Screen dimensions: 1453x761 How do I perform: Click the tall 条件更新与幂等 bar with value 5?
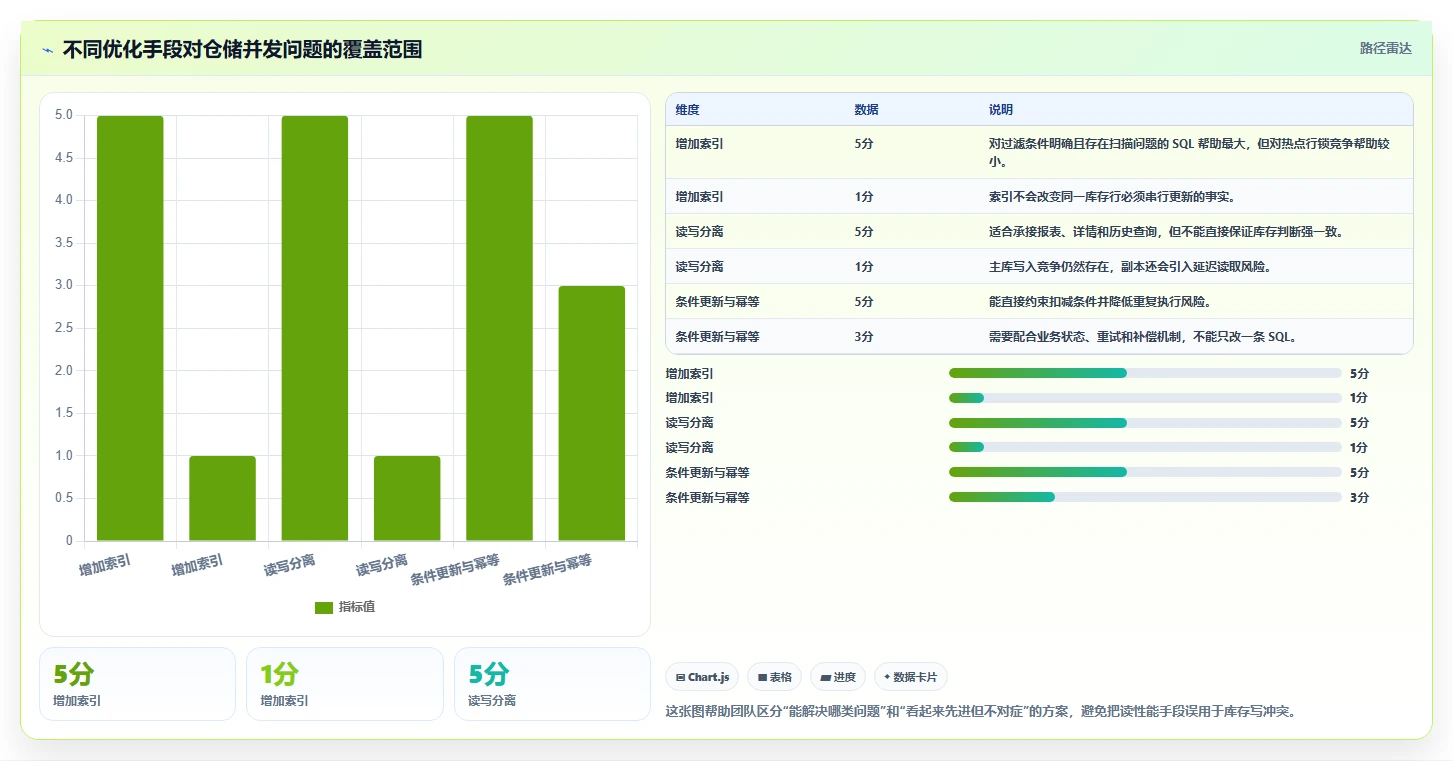click(x=499, y=328)
